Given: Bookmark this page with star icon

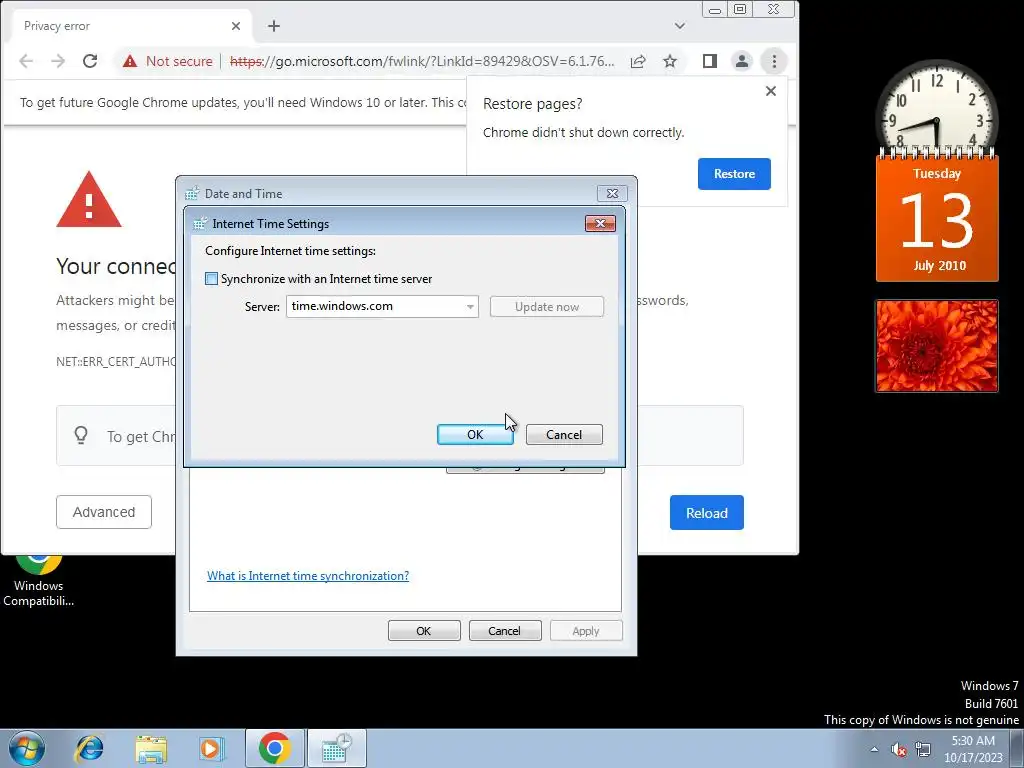Looking at the screenshot, I should click(670, 61).
